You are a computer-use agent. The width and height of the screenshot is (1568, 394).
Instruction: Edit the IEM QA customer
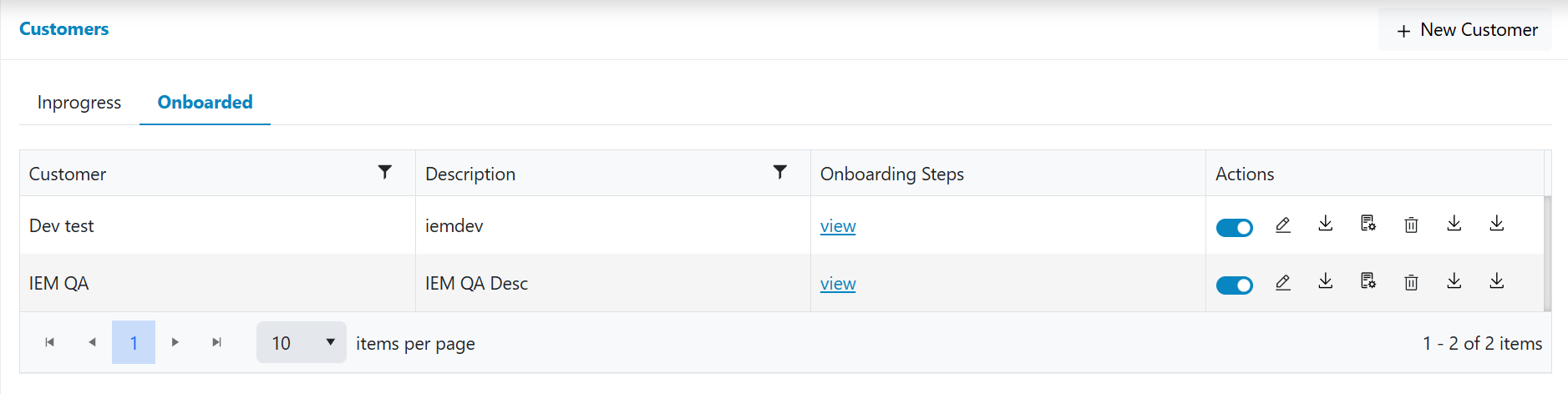click(x=1283, y=282)
